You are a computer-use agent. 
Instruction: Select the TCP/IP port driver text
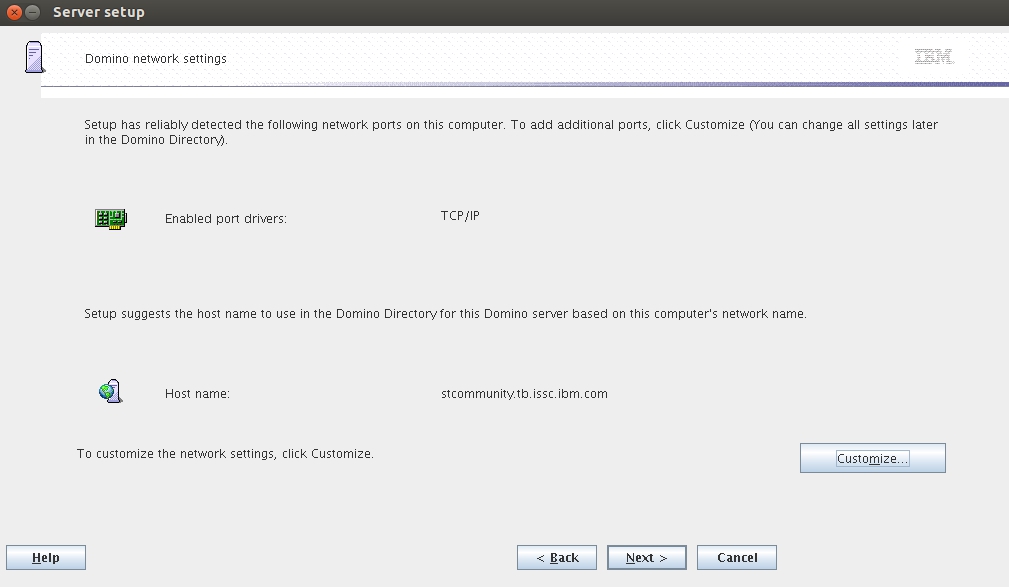[459, 213]
